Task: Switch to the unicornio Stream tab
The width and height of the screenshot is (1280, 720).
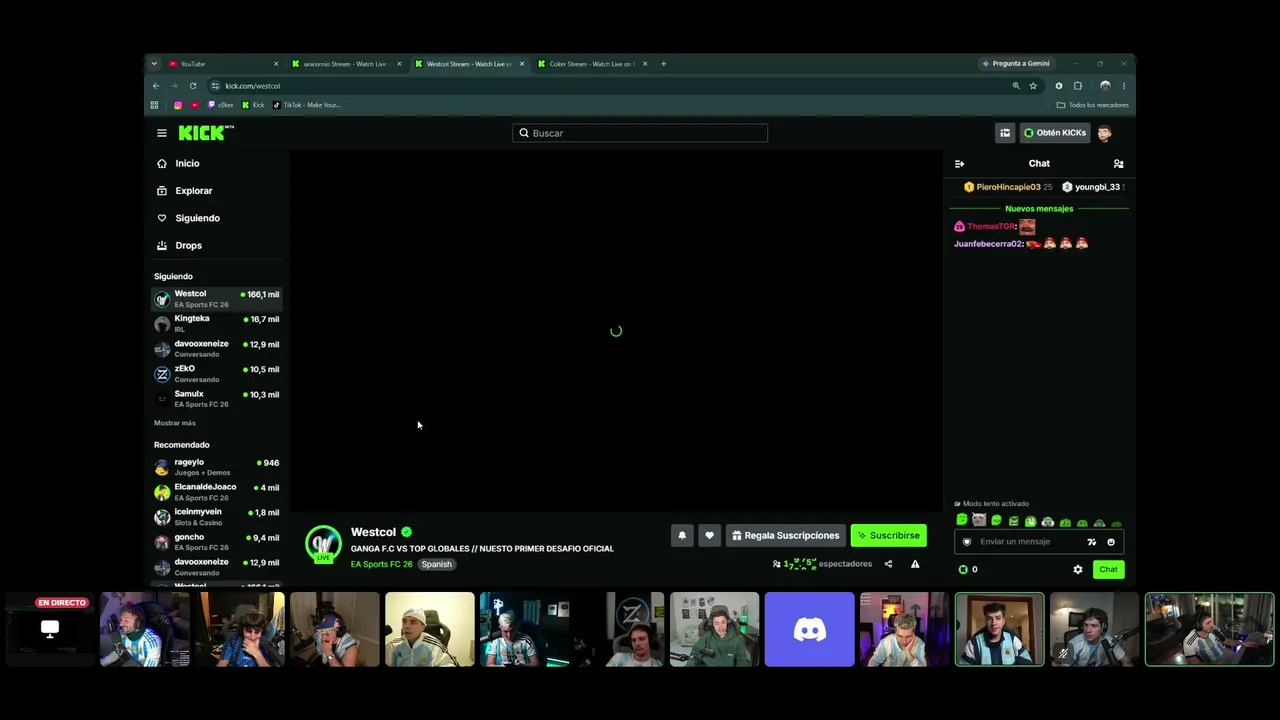Action: [x=346, y=64]
